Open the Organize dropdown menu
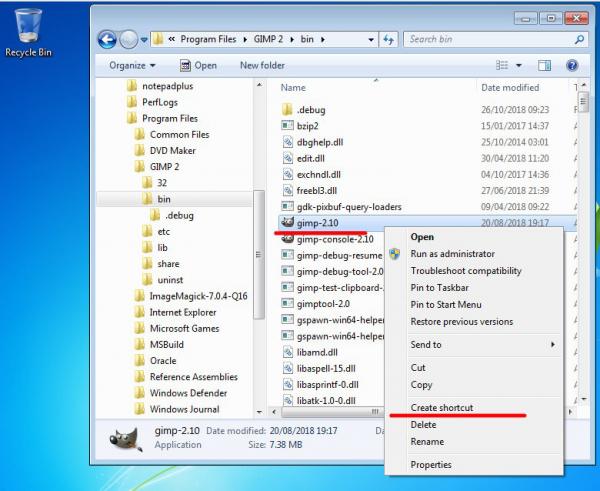This screenshot has height=491, width=600. pyautogui.click(x=132, y=65)
